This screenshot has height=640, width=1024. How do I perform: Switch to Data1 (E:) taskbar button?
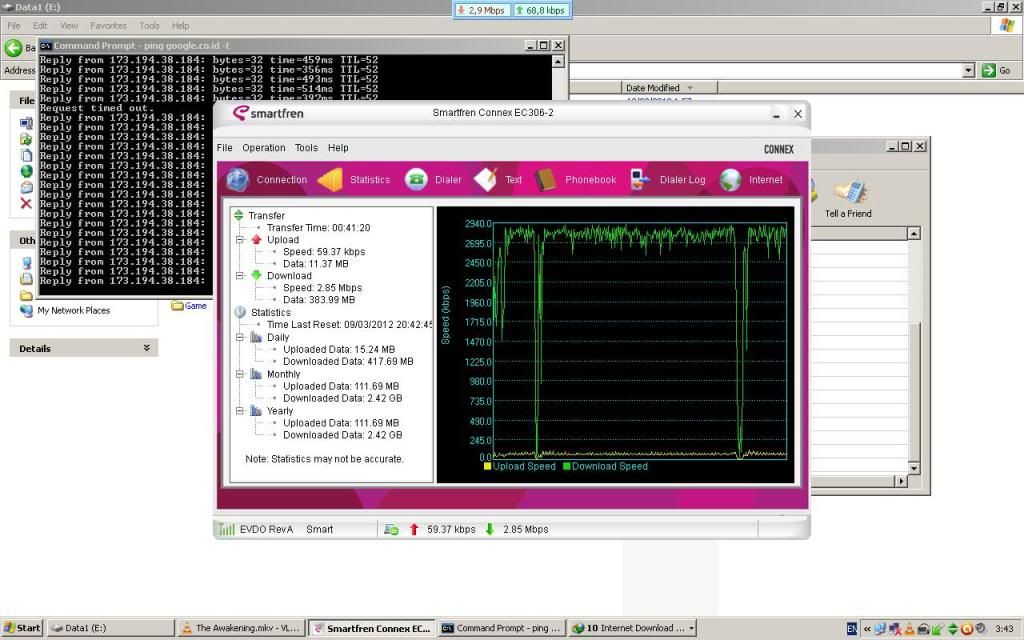pyautogui.click(x=110, y=628)
